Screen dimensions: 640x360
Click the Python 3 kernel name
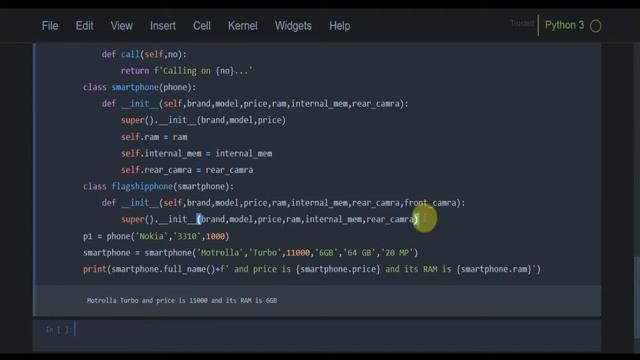[x=564, y=25]
